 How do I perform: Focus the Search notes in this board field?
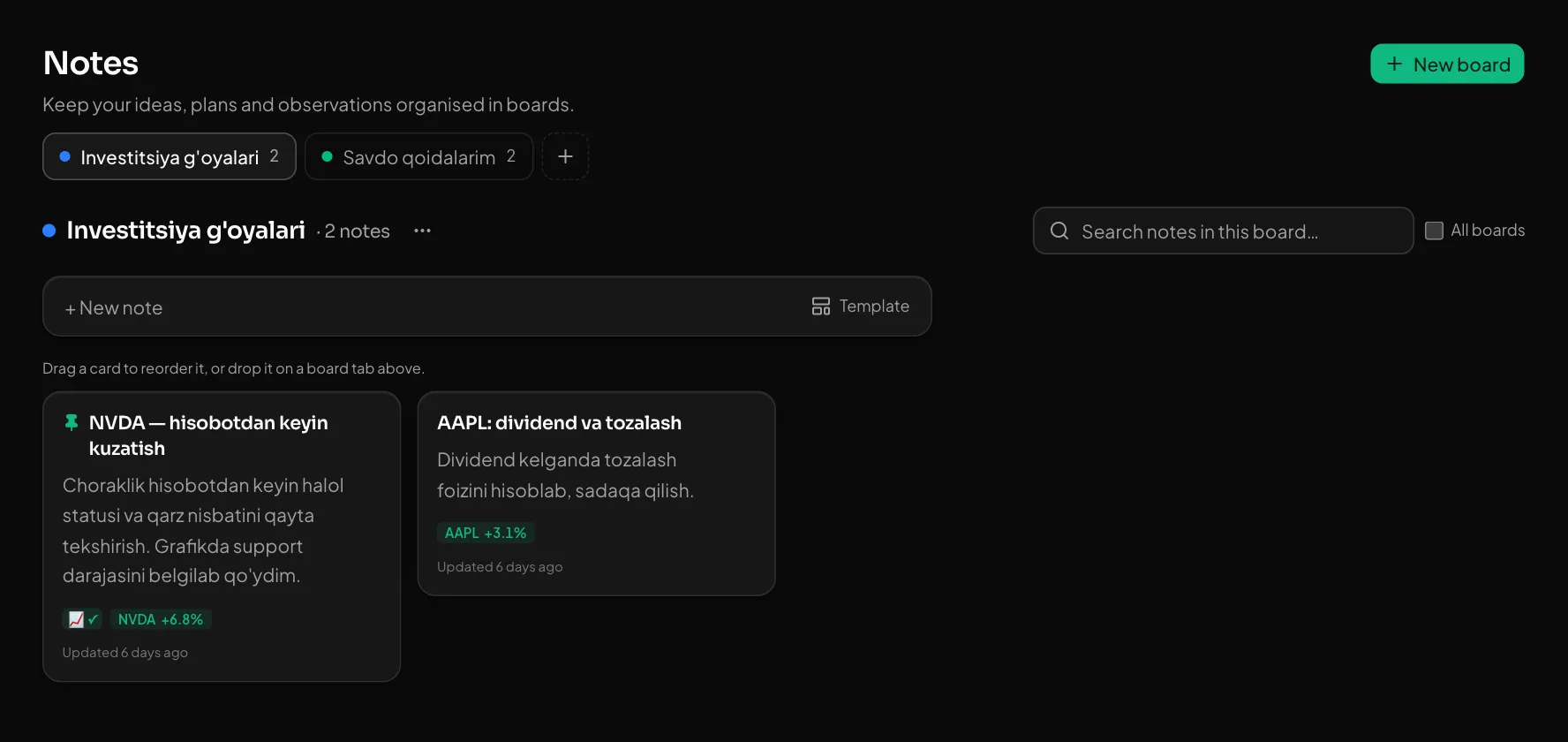coord(1223,231)
